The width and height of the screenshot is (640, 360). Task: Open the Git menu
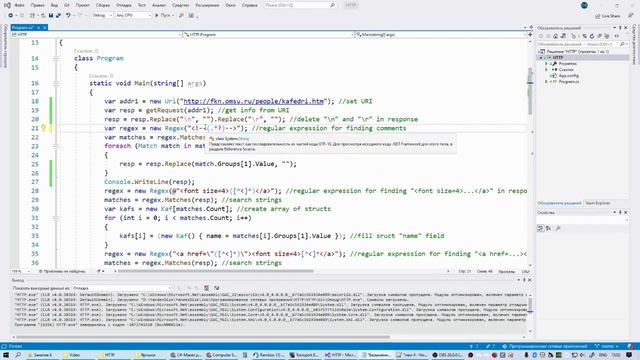coord(67,5)
